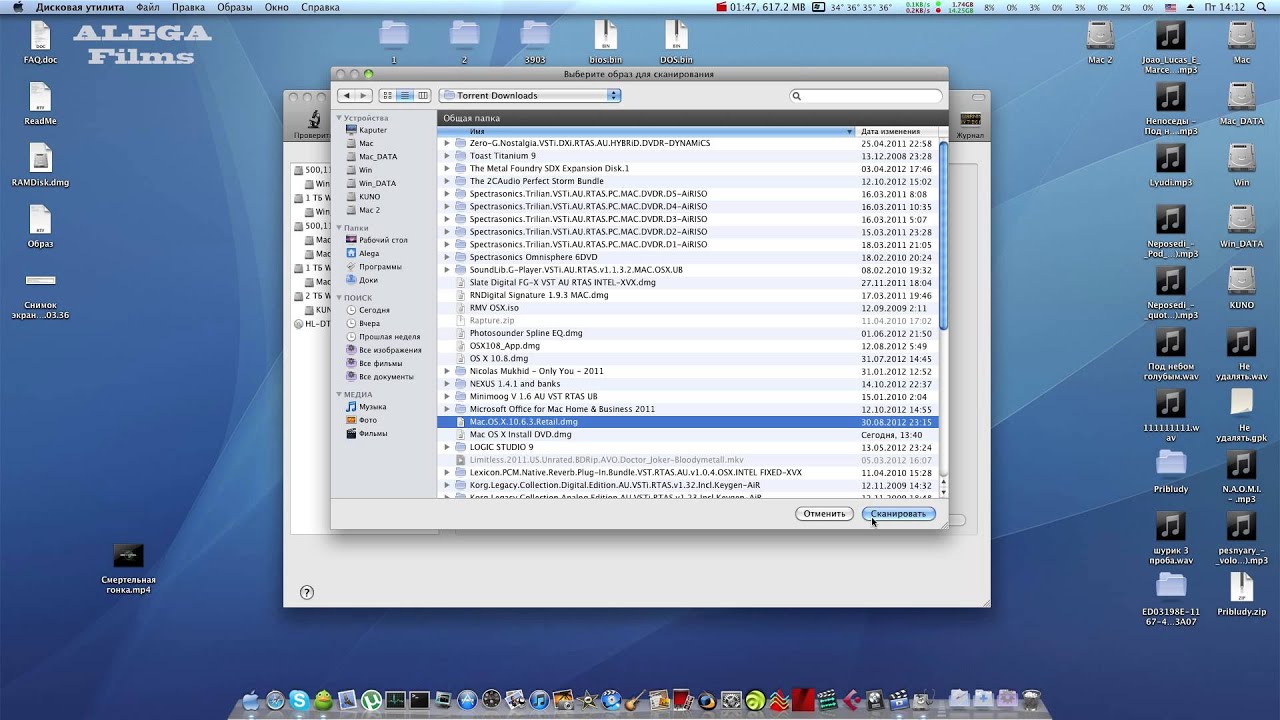The height and width of the screenshot is (720, 1280).
Task: Open Программы folder in sidebar
Action: click(380, 267)
